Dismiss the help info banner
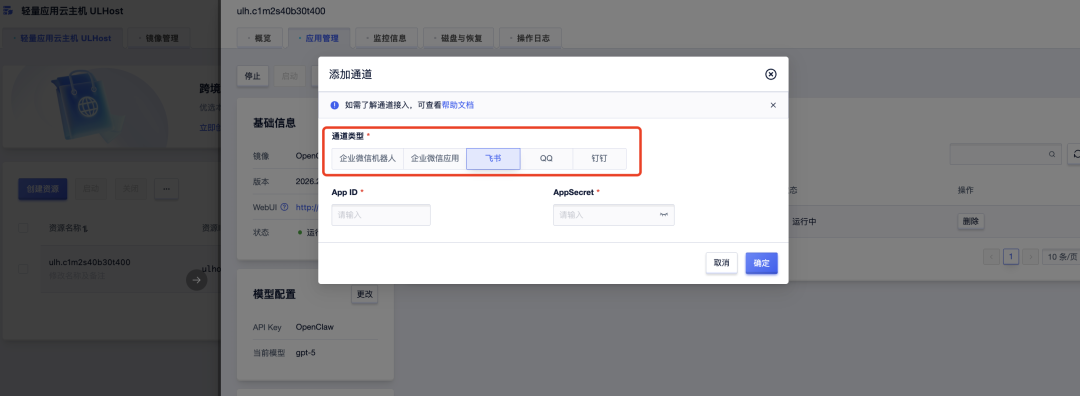Image resolution: width=1080 pixels, height=396 pixels. pyautogui.click(x=773, y=105)
